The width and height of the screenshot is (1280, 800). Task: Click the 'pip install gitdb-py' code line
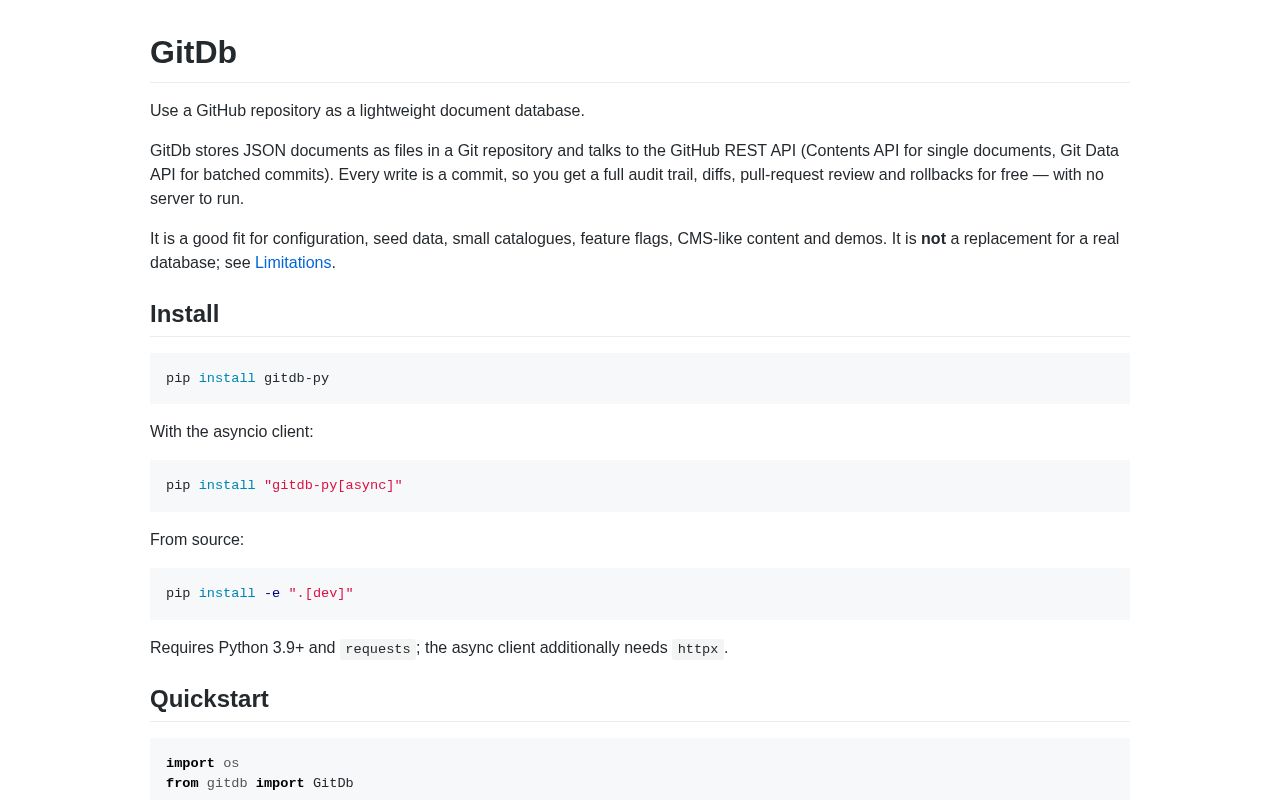tap(247, 379)
